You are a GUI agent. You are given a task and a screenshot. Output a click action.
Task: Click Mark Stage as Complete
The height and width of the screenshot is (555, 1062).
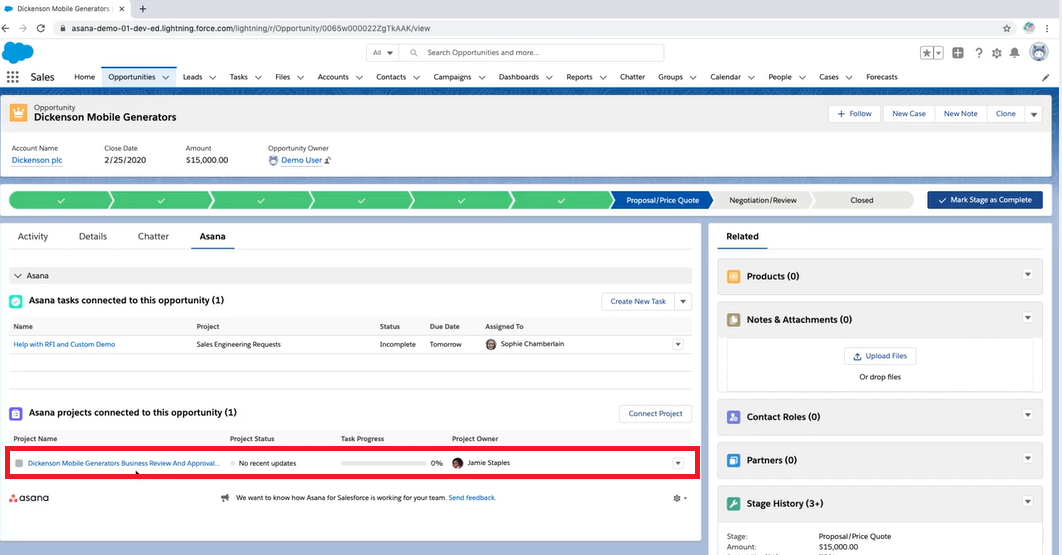[x=985, y=200]
